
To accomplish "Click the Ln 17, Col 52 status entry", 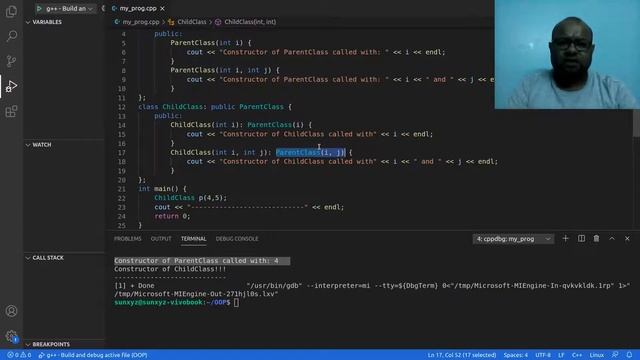I will pyautogui.click(x=462, y=355).
